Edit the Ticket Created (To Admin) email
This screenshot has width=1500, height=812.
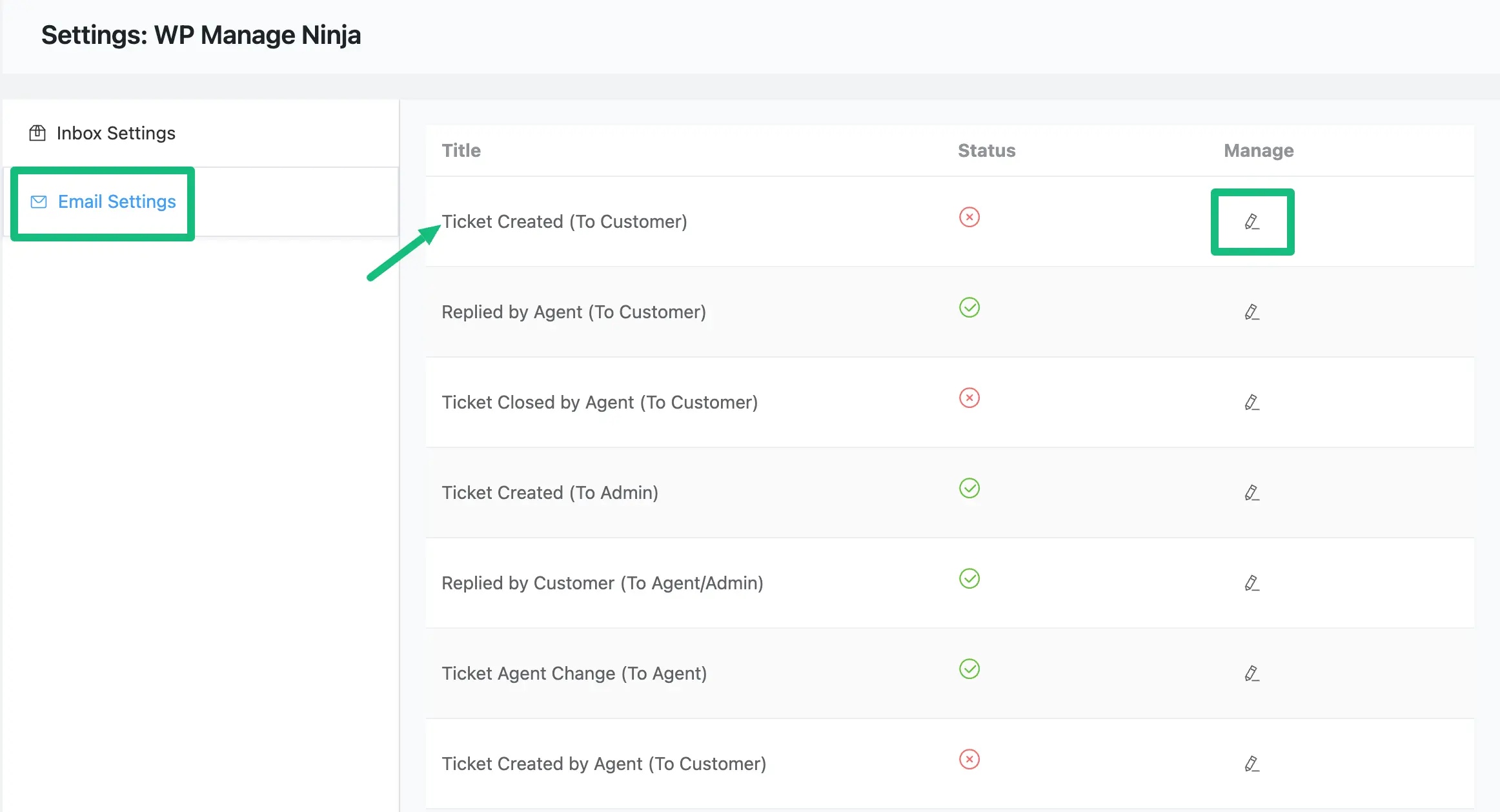click(1252, 493)
